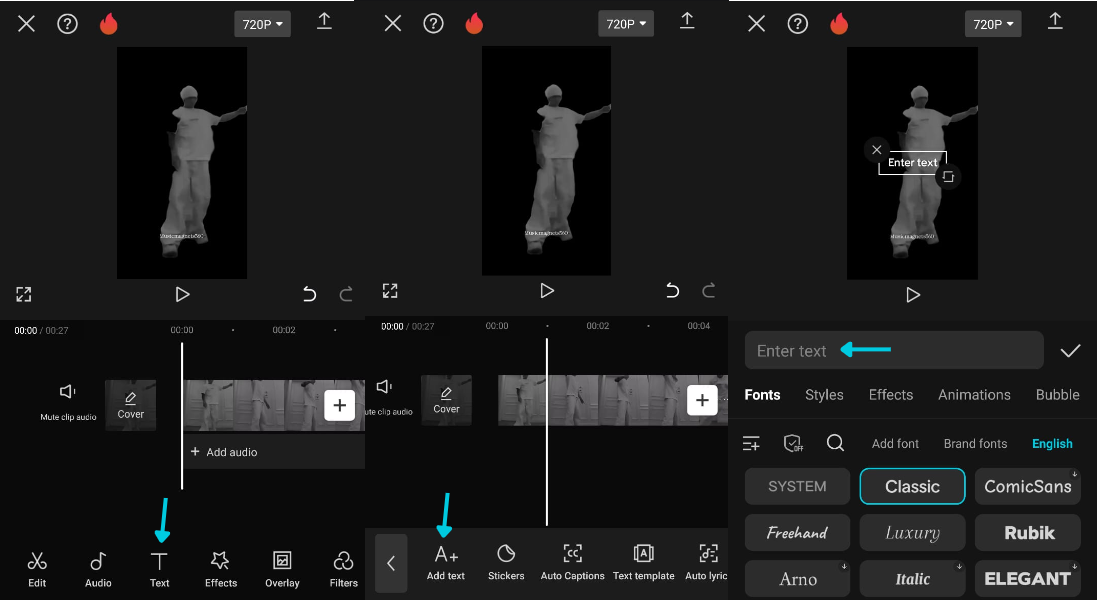1100x600 pixels.
Task: Open the Effects star tool in left panel
Action: pyautogui.click(x=221, y=569)
